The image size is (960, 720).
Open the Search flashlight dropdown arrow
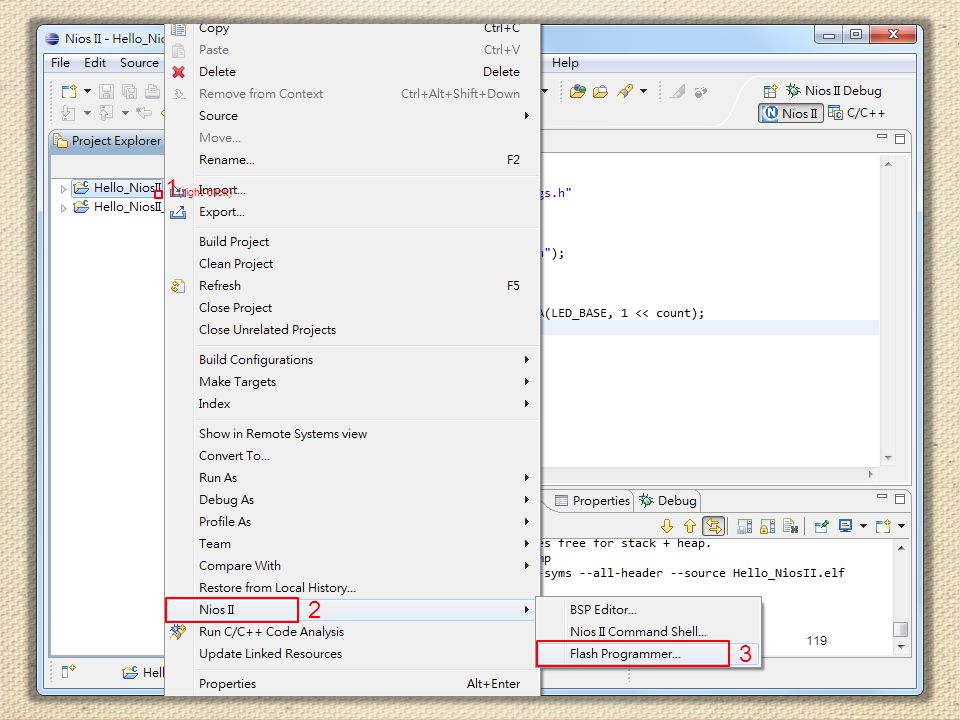coord(643,92)
